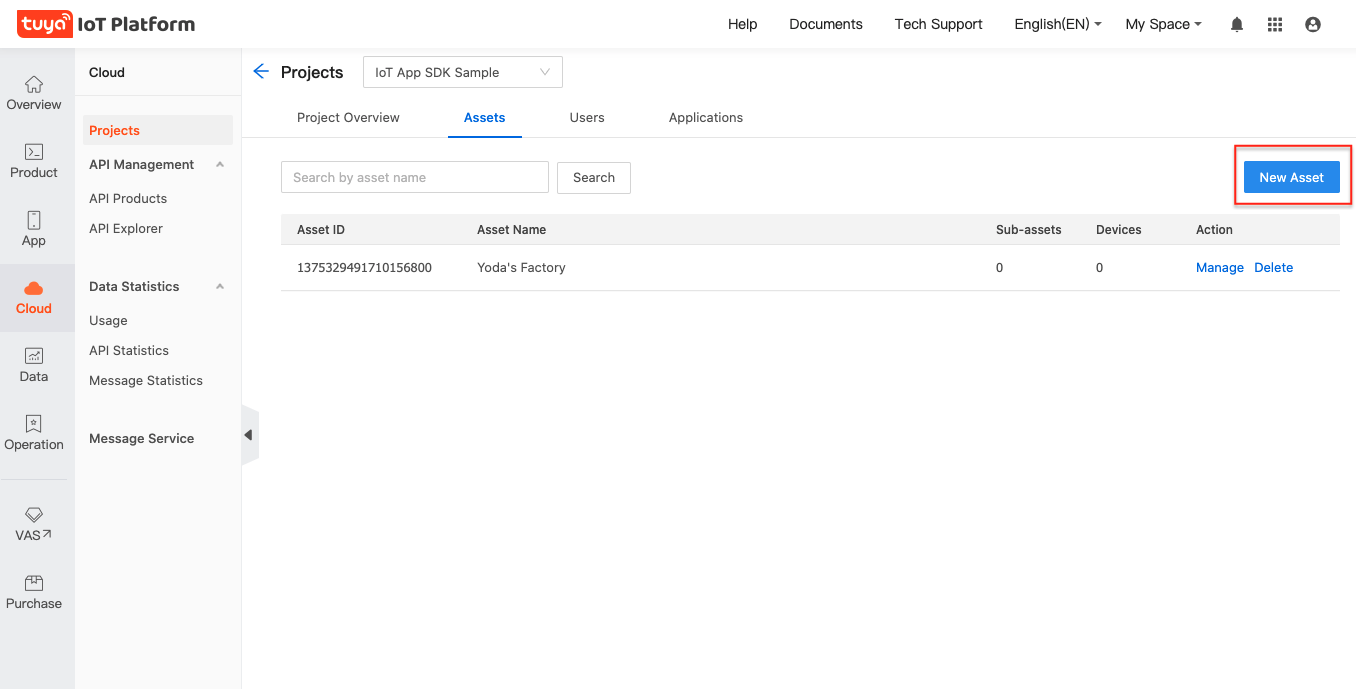The height and width of the screenshot is (689, 1356).
Task: Collapse the API Management section
Action: 220,164
